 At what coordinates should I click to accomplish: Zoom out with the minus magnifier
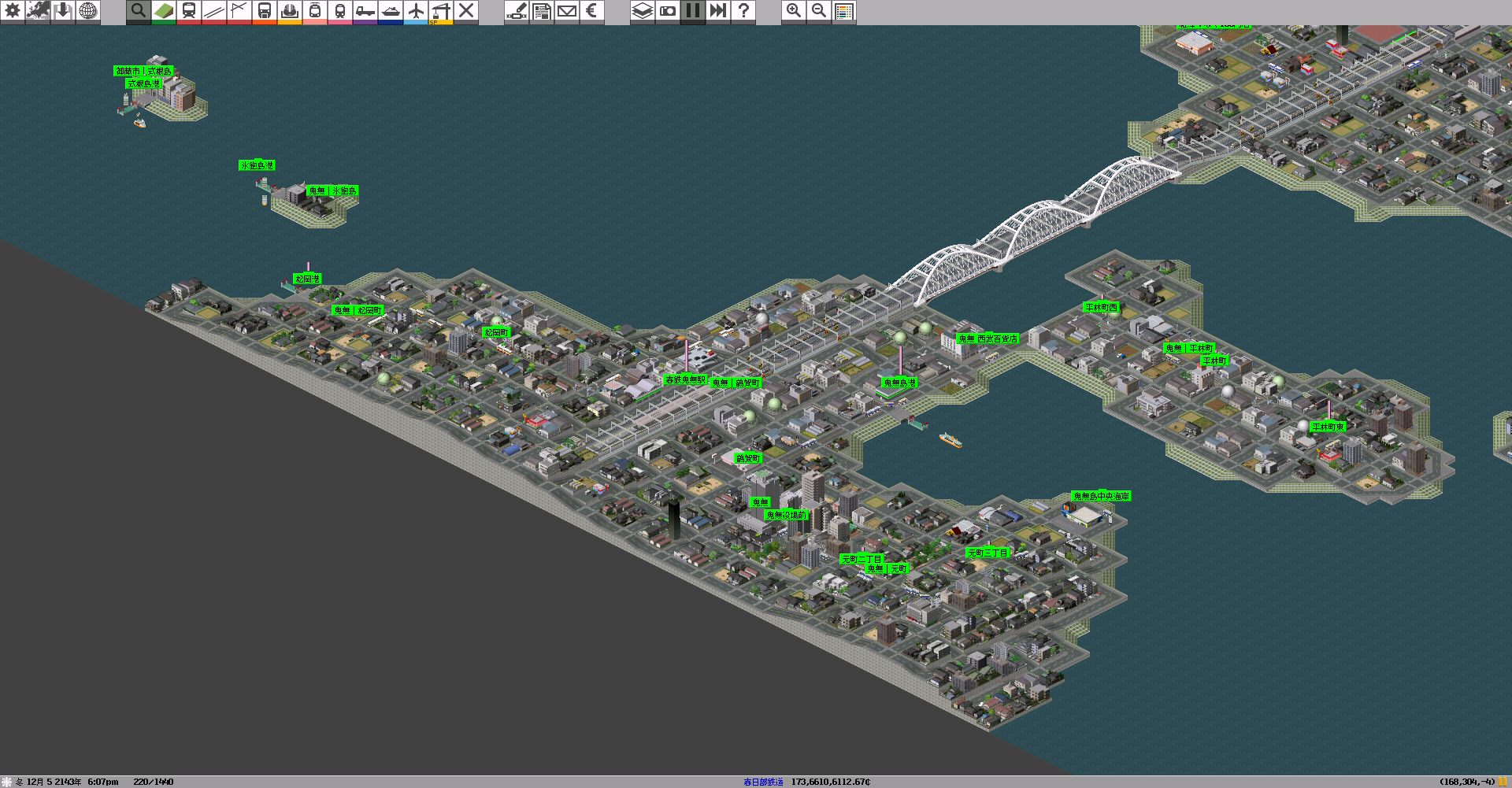(x=819, y=12)
